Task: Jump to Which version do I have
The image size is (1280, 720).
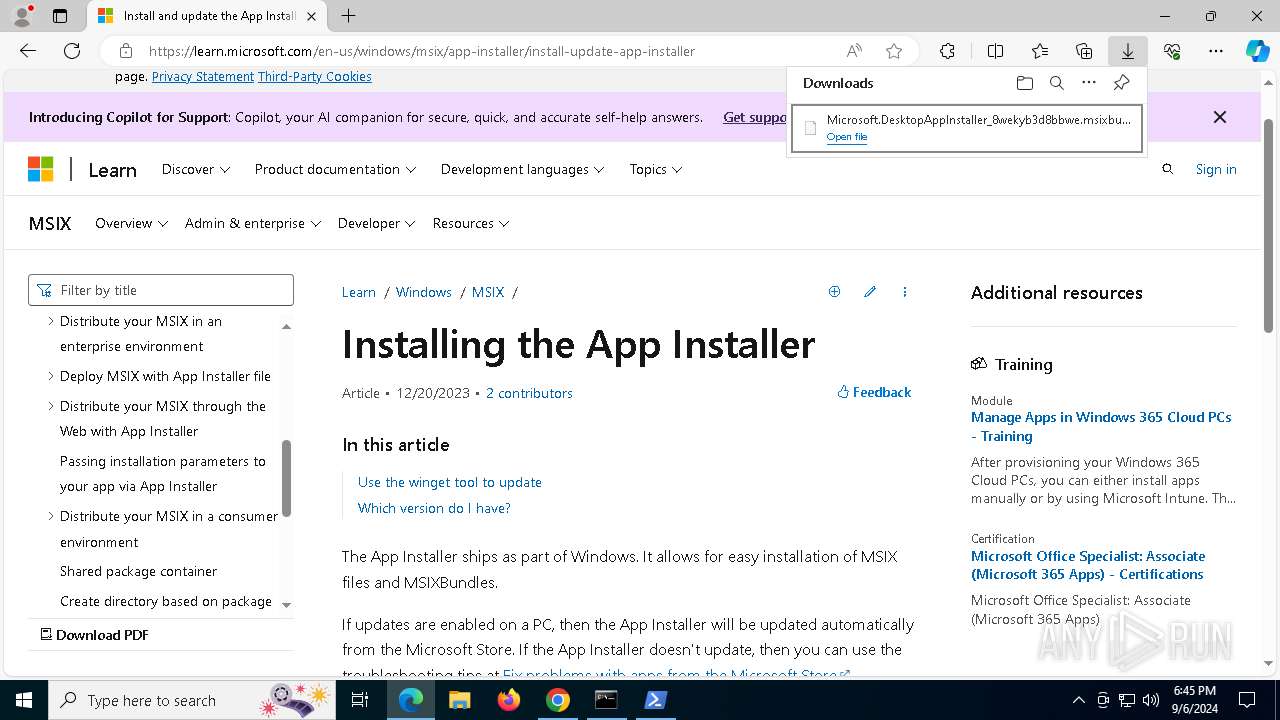Action: pos(434,508)
